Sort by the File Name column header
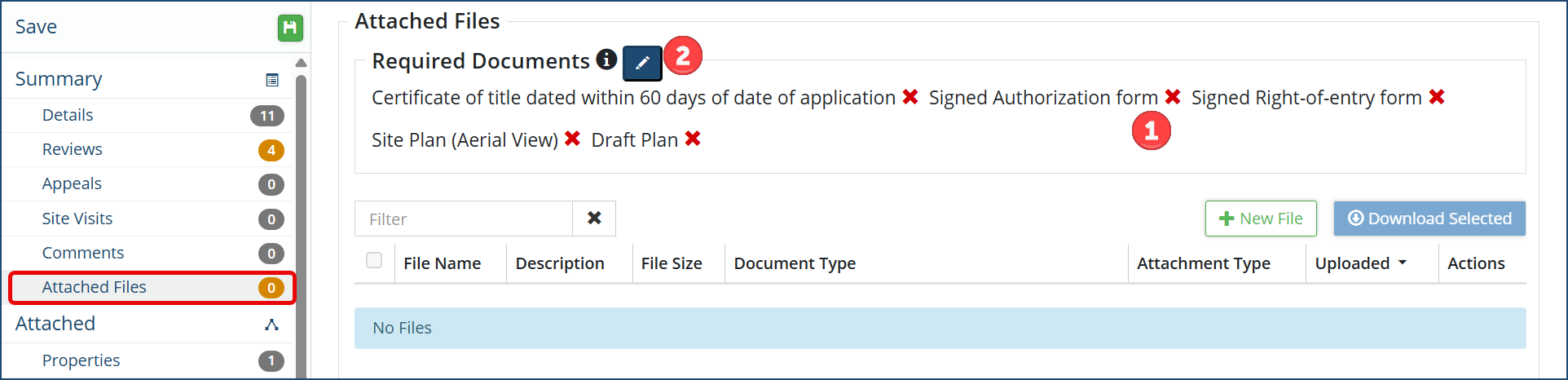Image resolution: width=1568 pixels, height=380 pixels. coord(442,263)
